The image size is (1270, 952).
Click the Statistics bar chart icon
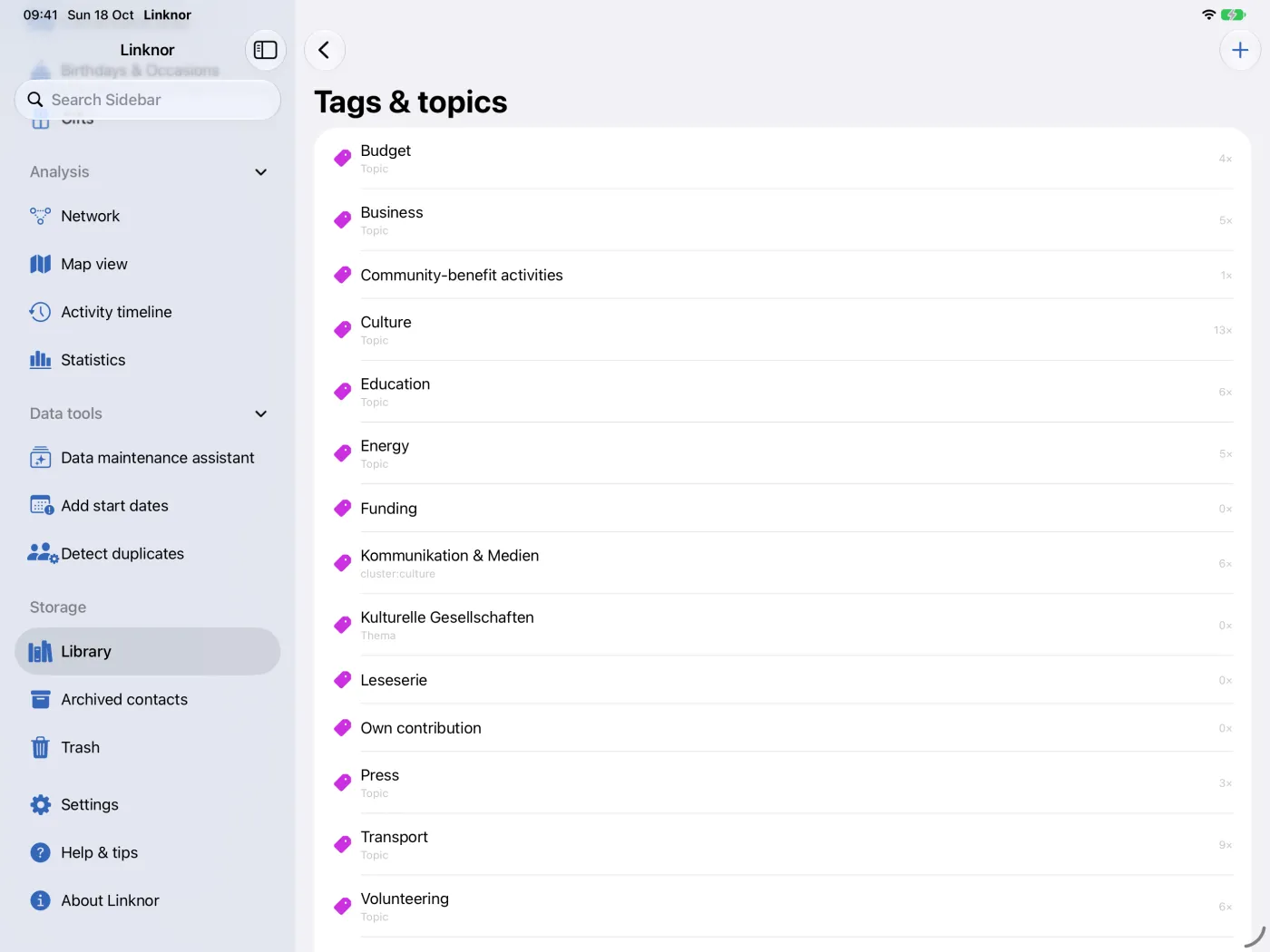click(x=40, y=360)
